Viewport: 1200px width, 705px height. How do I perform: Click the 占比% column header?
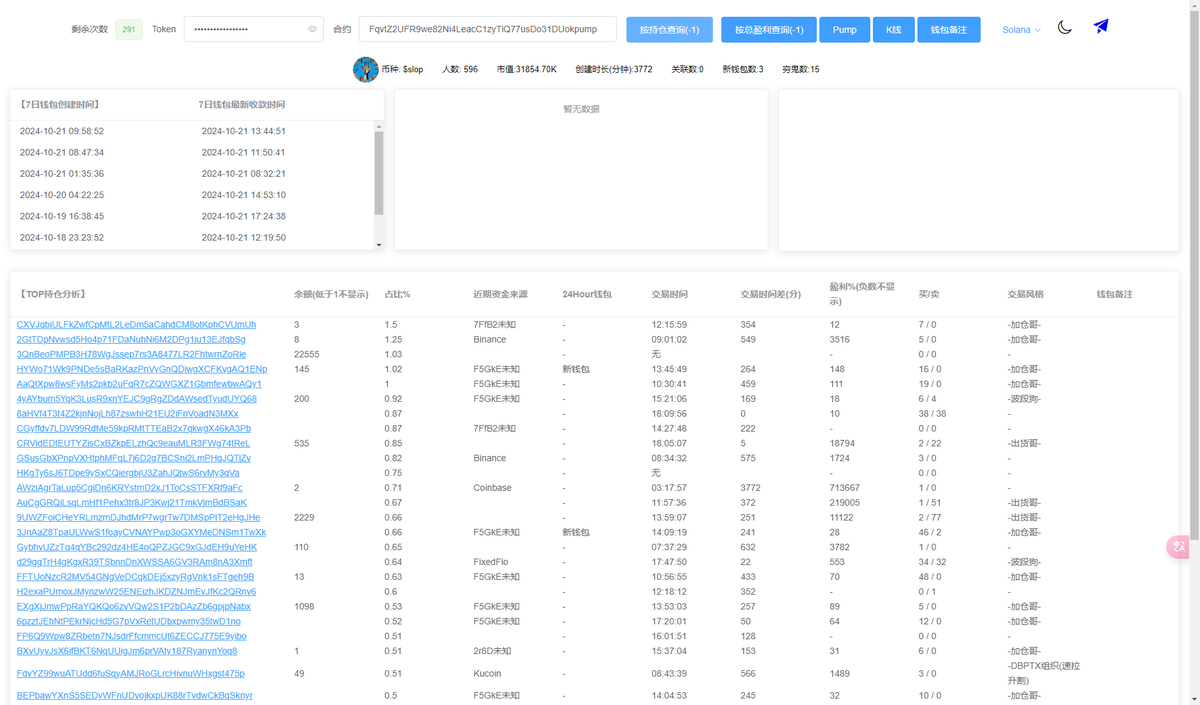[398, 294]
